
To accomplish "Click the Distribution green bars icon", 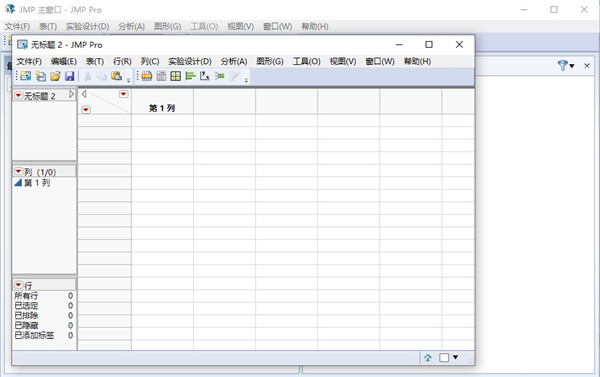I will point(190,76).
